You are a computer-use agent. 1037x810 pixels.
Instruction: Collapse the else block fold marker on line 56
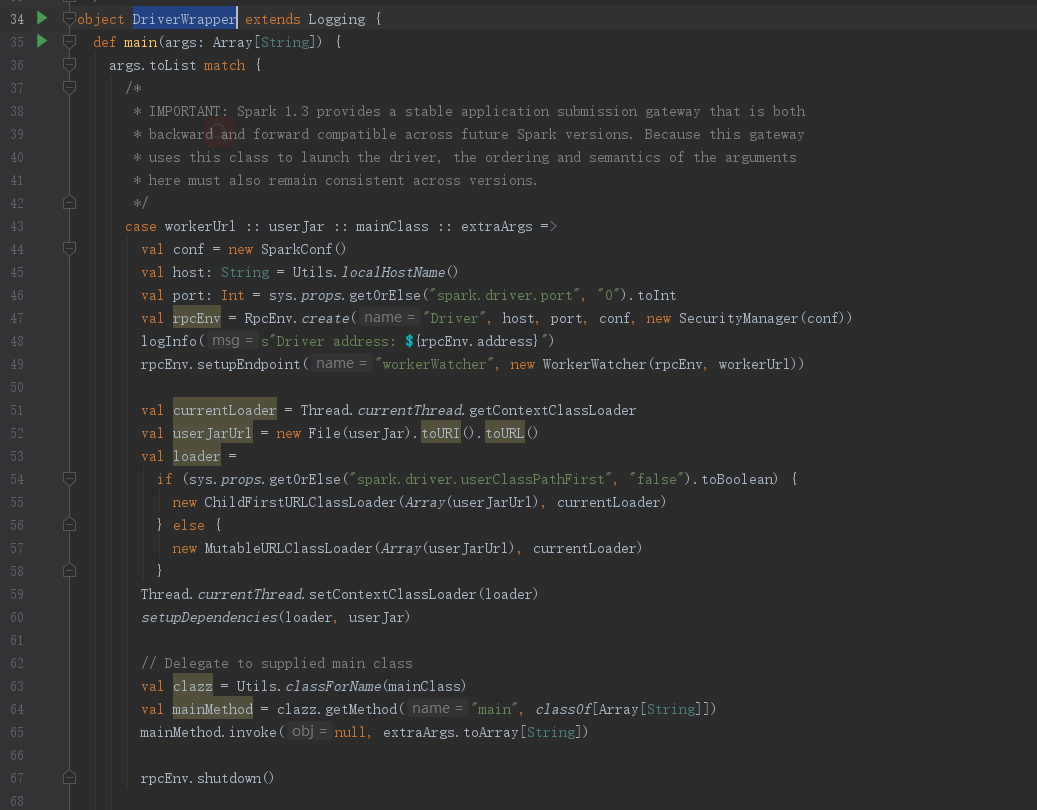[69, 525]
